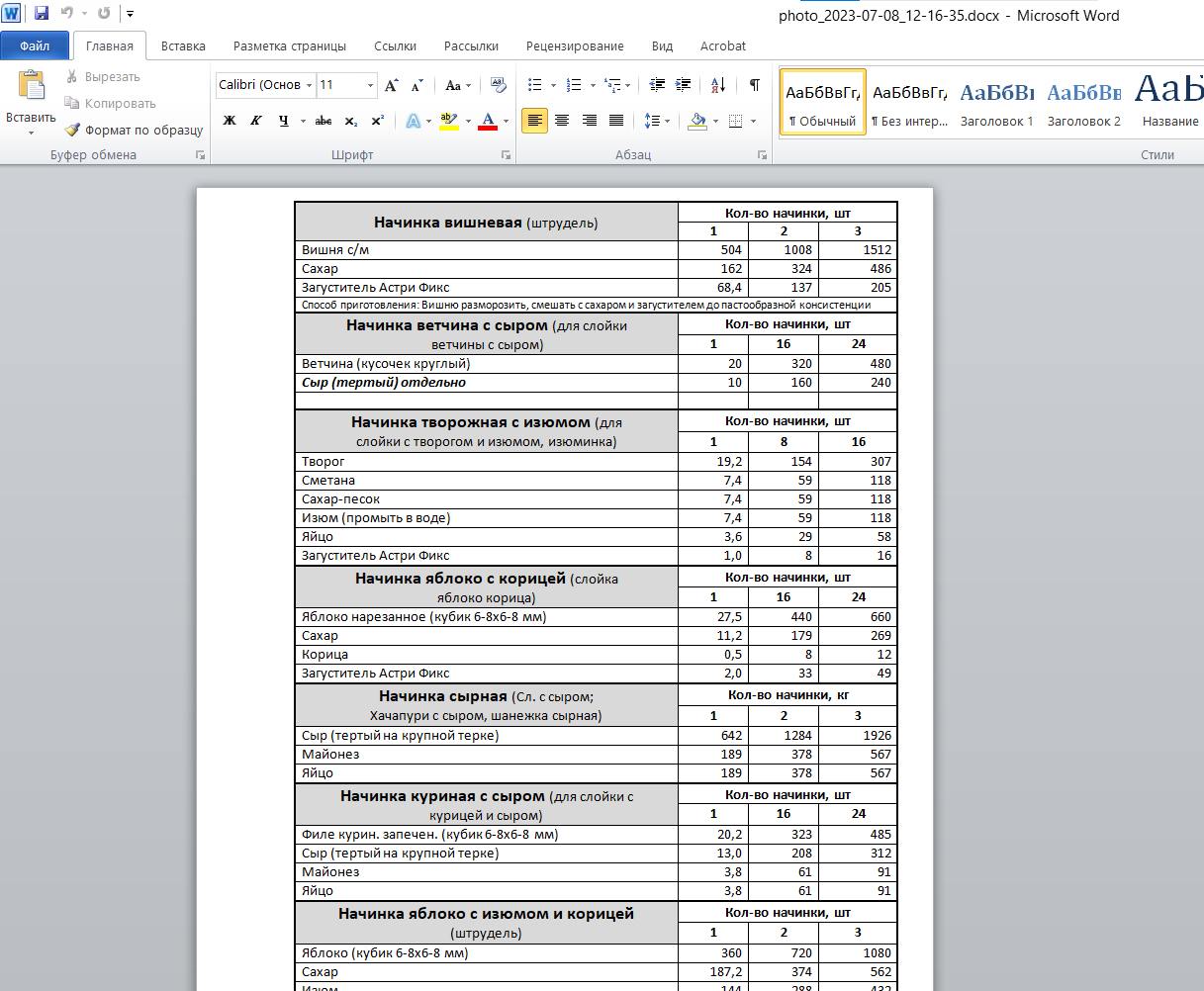Toggle underline Ч formatting

click(x=284, y=121)
